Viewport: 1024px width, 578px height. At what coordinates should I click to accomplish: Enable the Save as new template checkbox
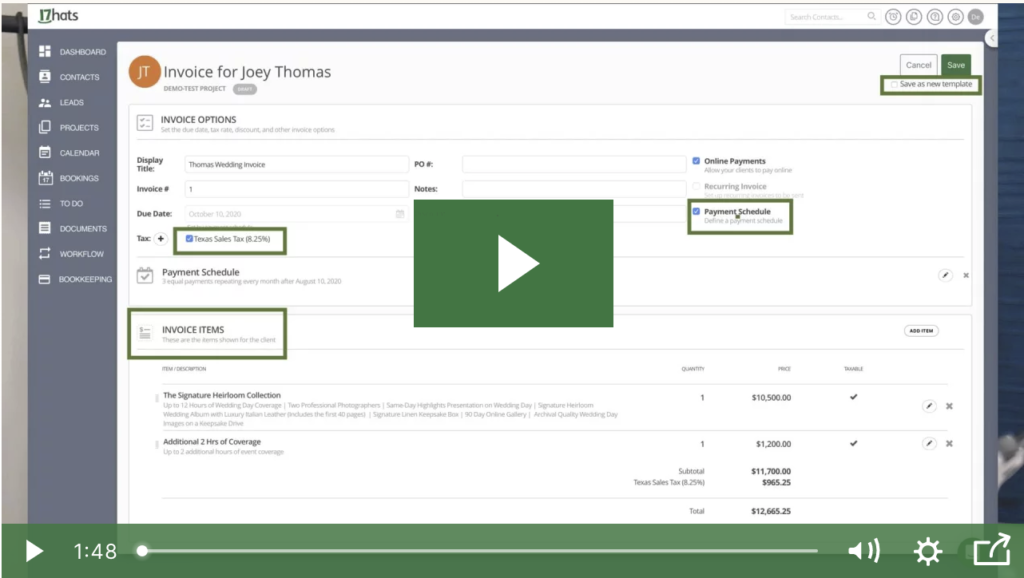tap(893, 86)
